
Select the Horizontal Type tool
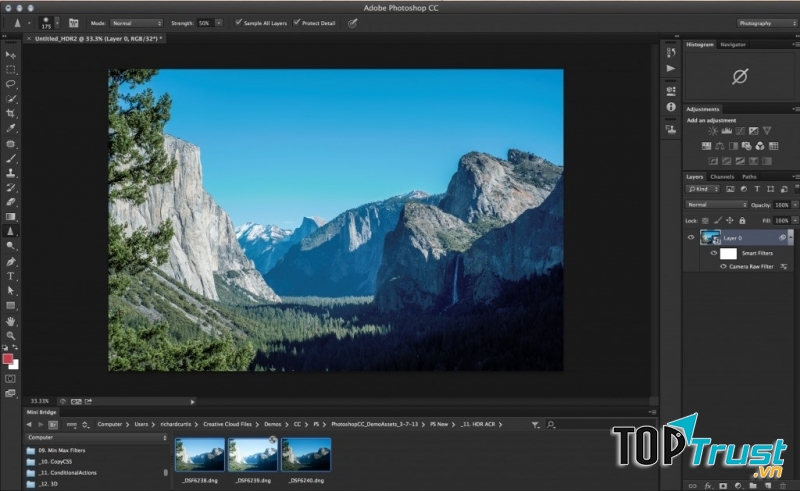tap(10, 276)
